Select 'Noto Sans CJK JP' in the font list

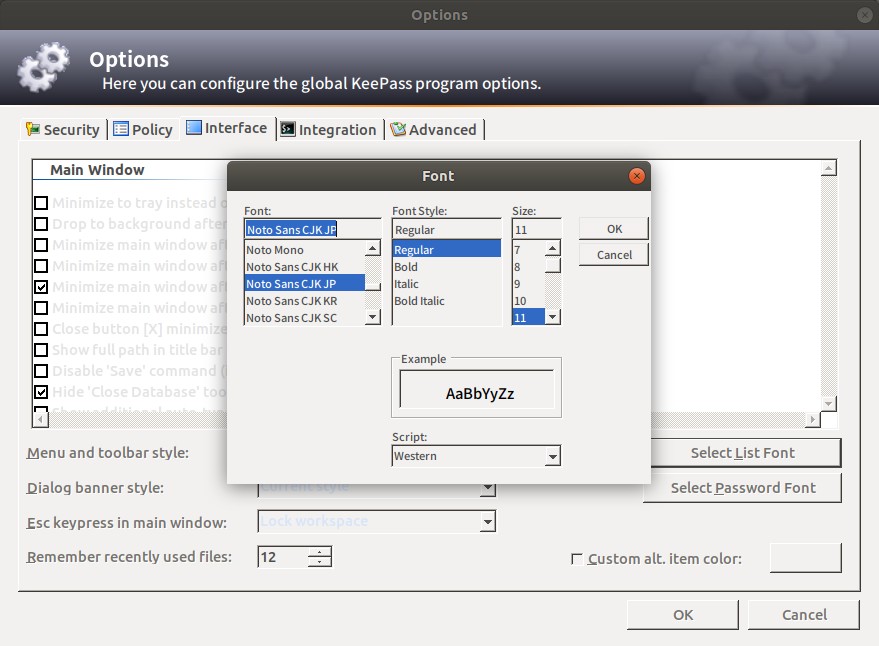point(305,284)
